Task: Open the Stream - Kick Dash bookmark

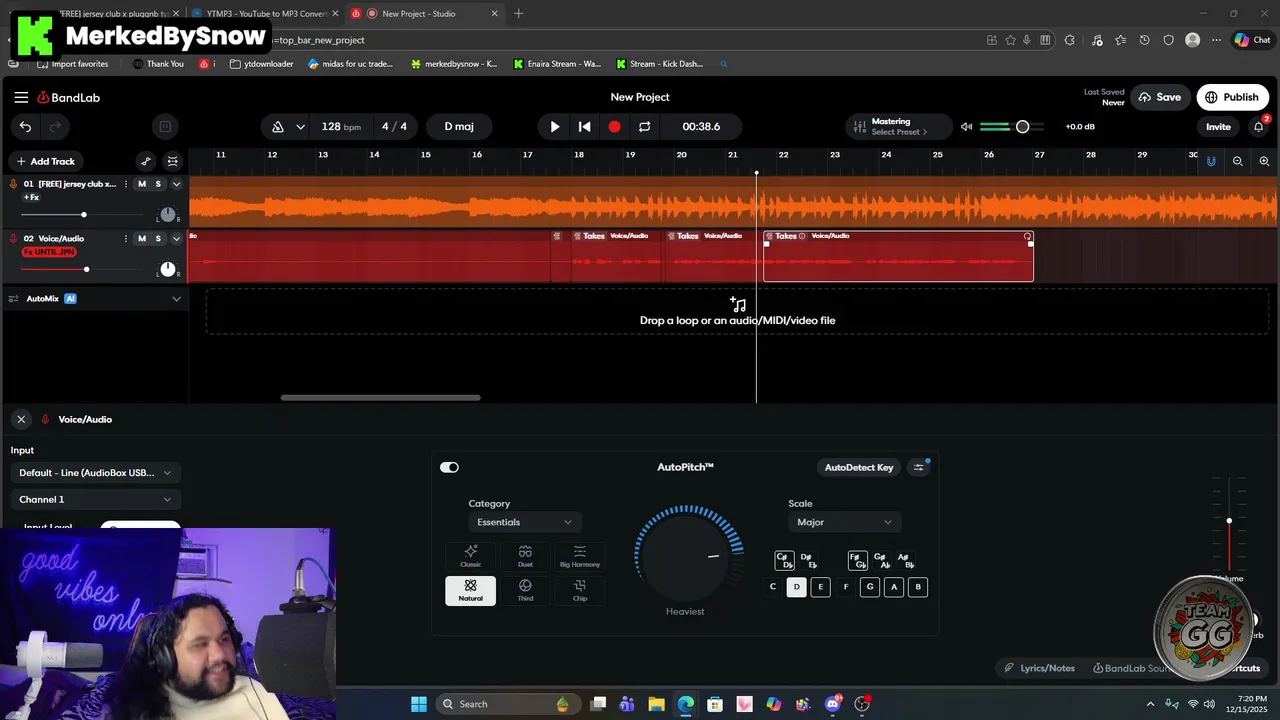Action: coord(659,64)
